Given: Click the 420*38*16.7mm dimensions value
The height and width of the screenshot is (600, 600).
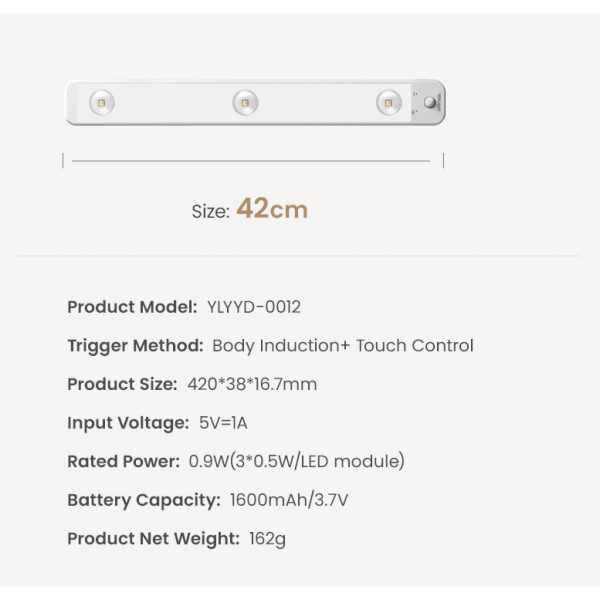Looking at the screenshot, I should click(252, 384).
